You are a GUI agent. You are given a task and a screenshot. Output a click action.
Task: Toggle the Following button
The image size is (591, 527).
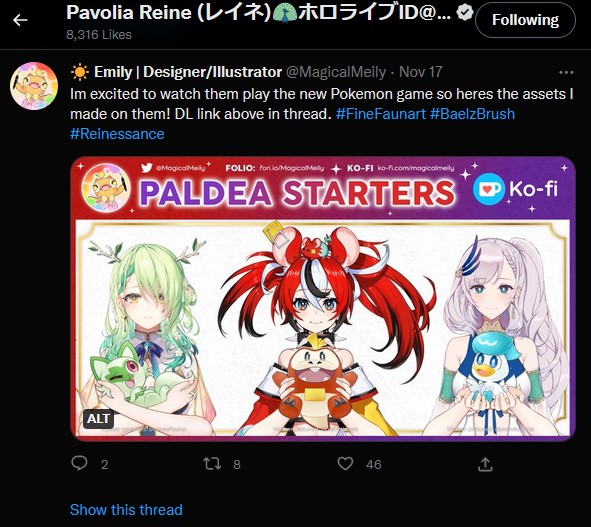[x=525, y=20]
